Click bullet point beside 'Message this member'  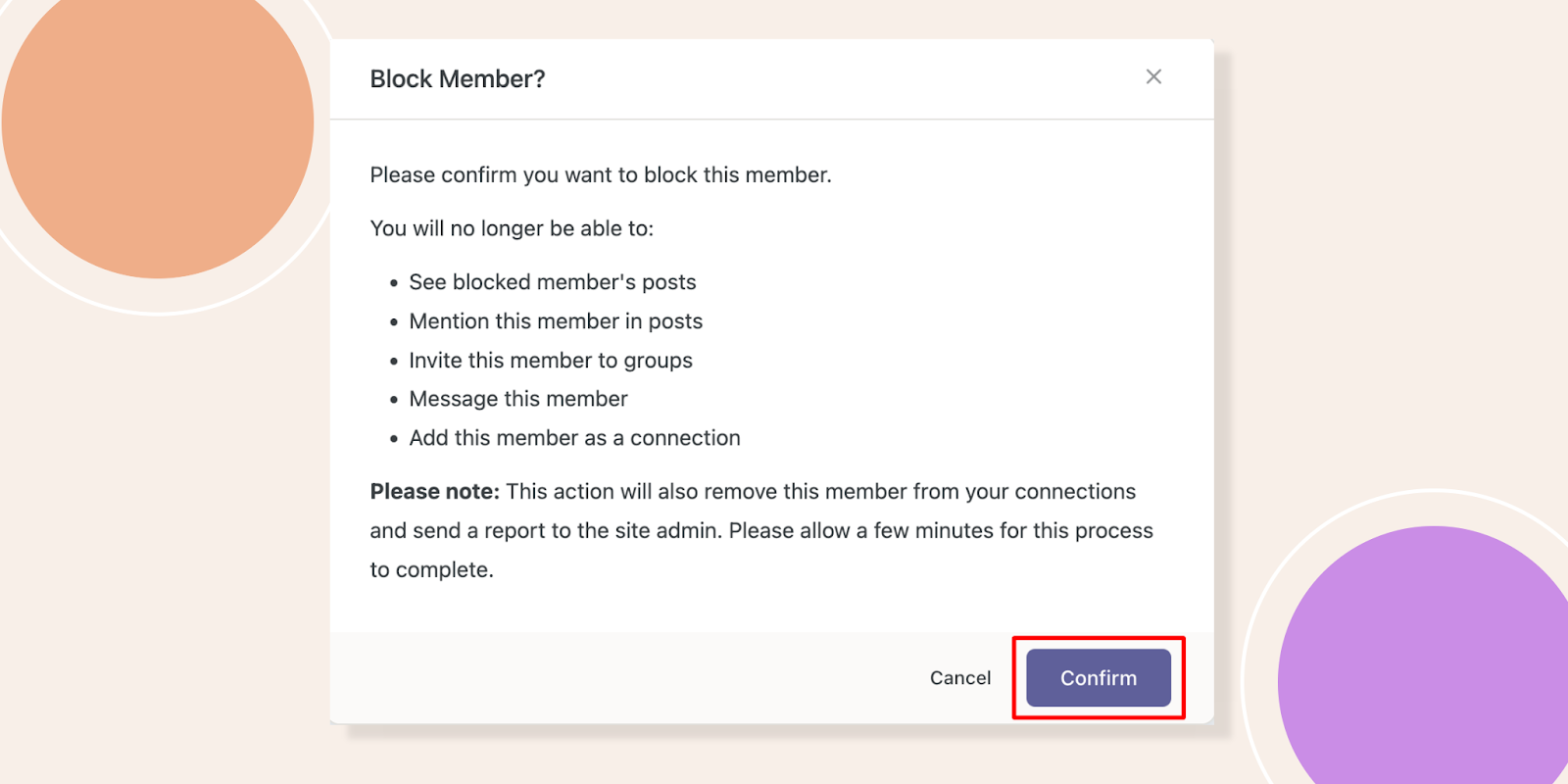coord(394,400)
